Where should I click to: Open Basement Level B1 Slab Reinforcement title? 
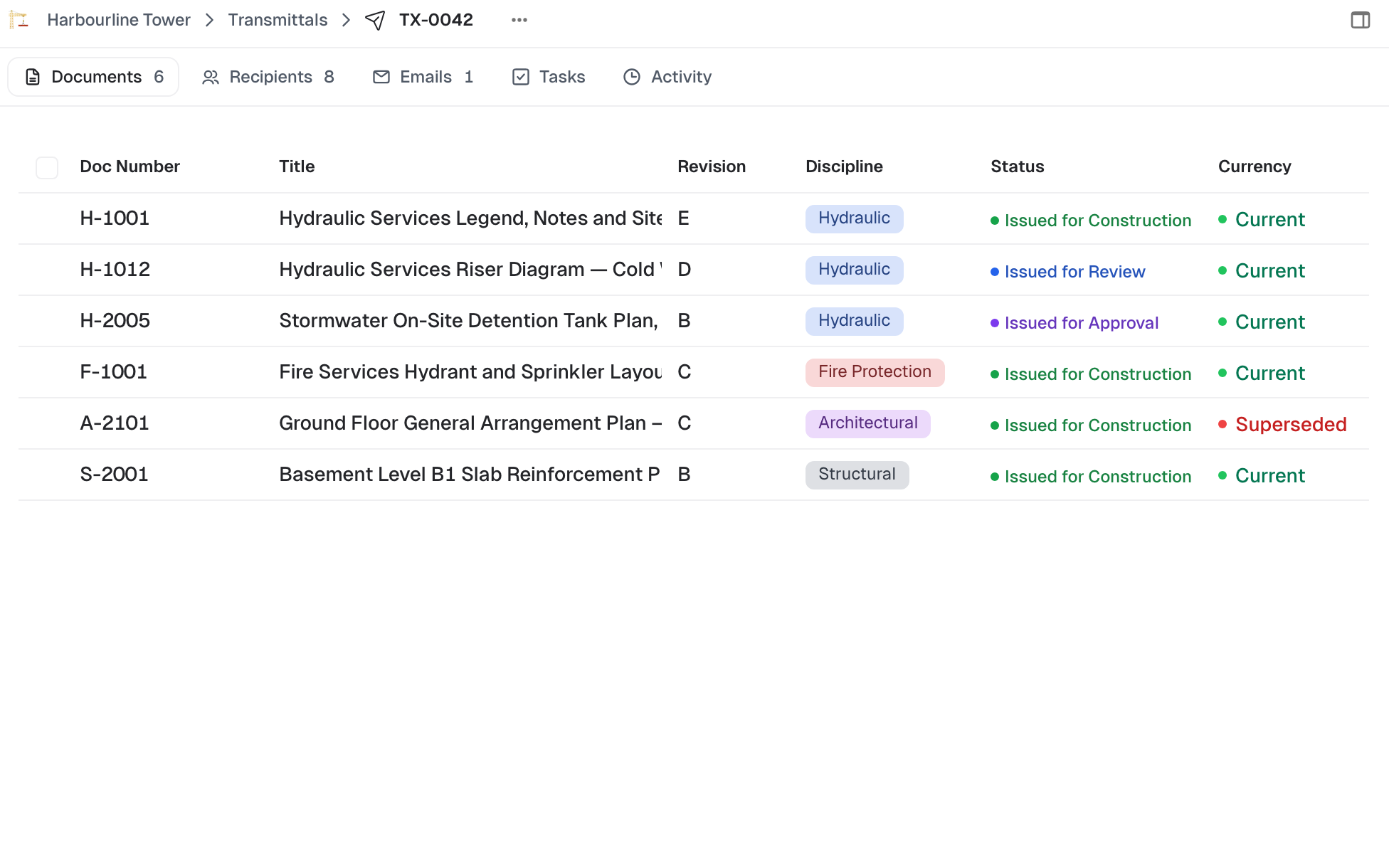click(470, 475)
